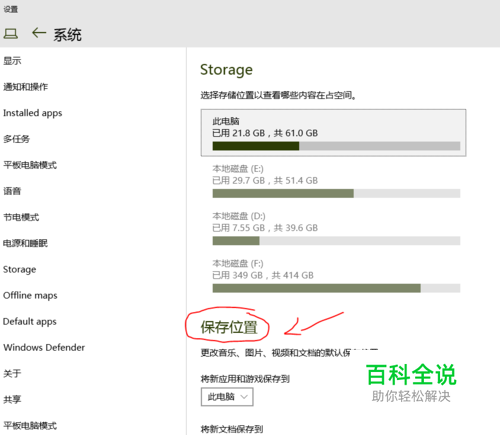Go to Default apps page

30,321
